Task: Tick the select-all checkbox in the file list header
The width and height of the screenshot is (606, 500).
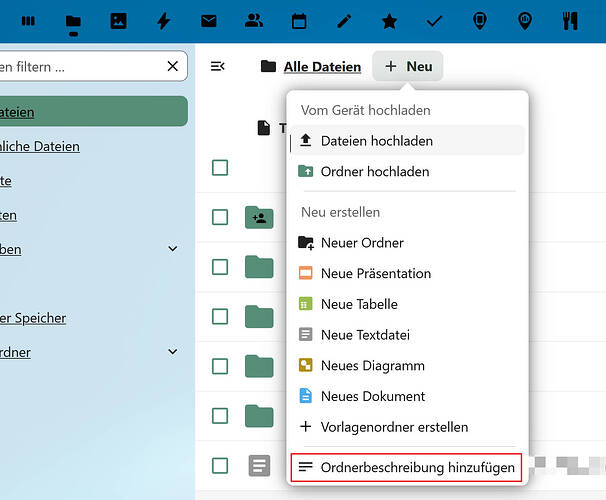Action: pyautogui.click(x=220, y=167)
